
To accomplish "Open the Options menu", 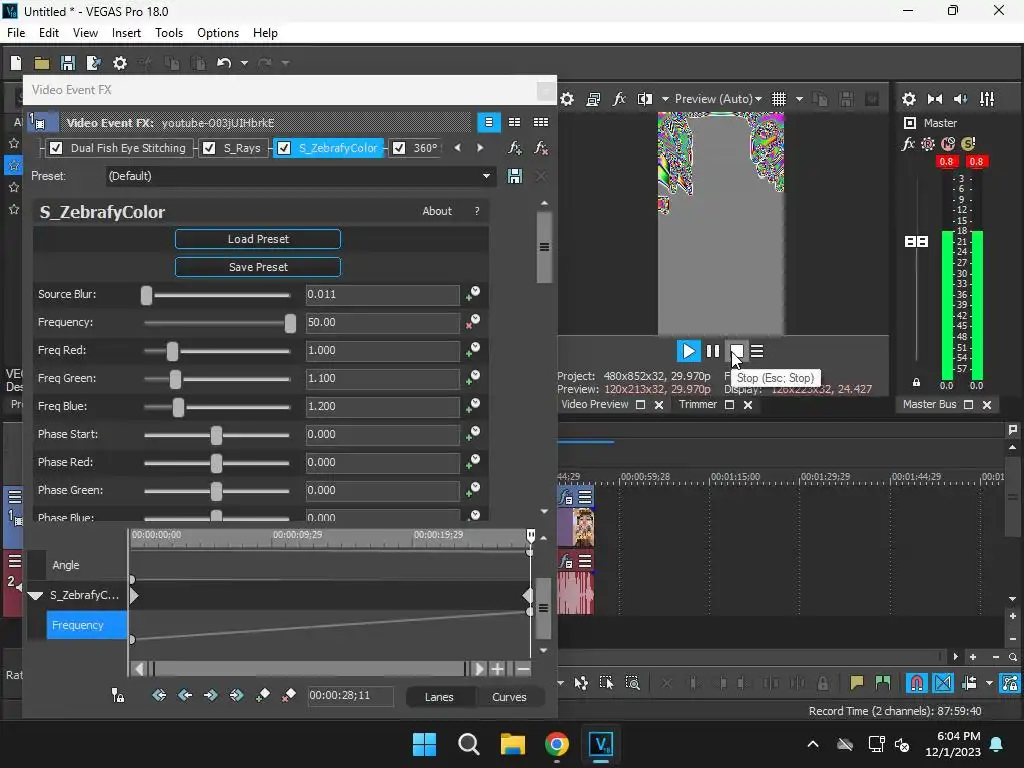I will [x=217, y=33].
